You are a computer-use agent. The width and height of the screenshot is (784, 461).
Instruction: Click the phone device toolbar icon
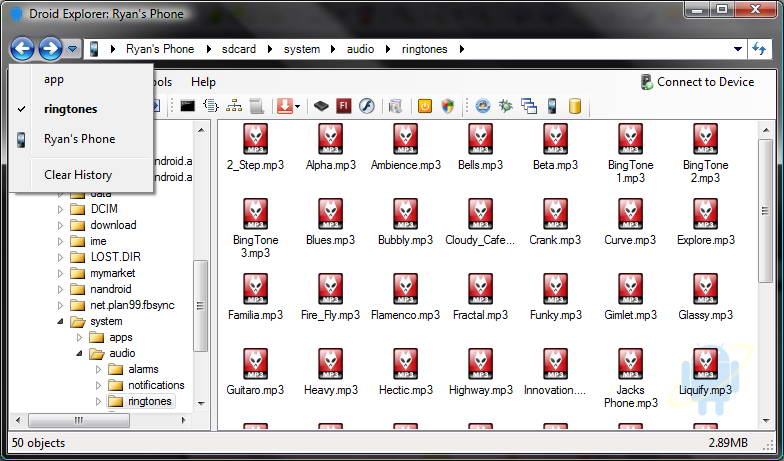click(x=552, y=106)
